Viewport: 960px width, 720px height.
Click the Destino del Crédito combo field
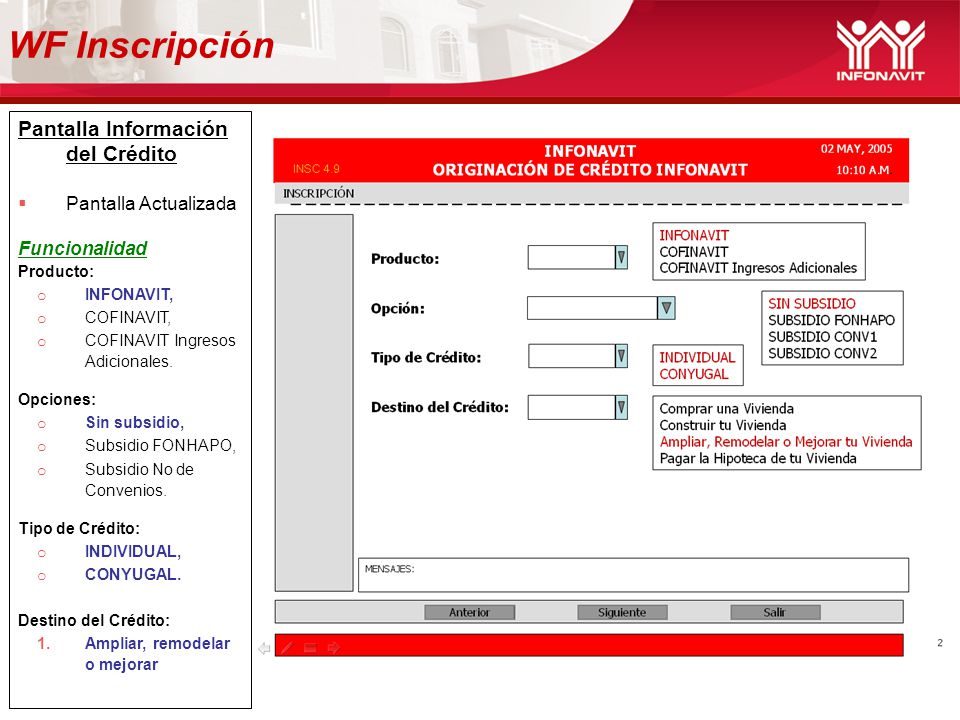(577, 407)
